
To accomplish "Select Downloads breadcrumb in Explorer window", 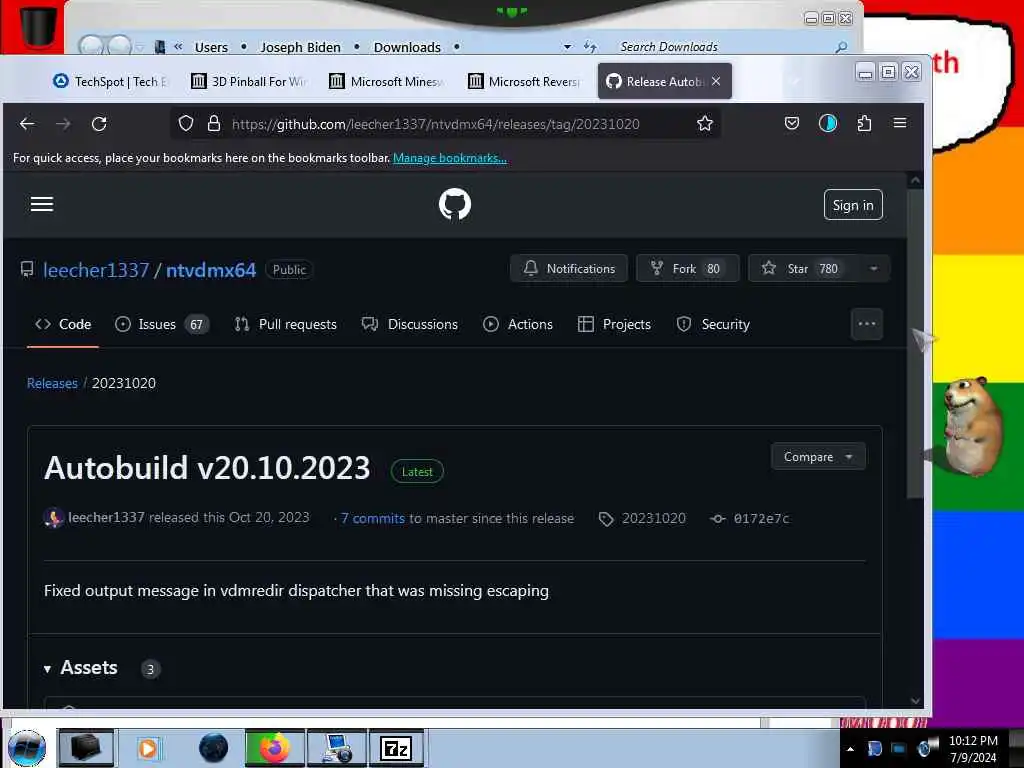I will (x=407, y=47).
